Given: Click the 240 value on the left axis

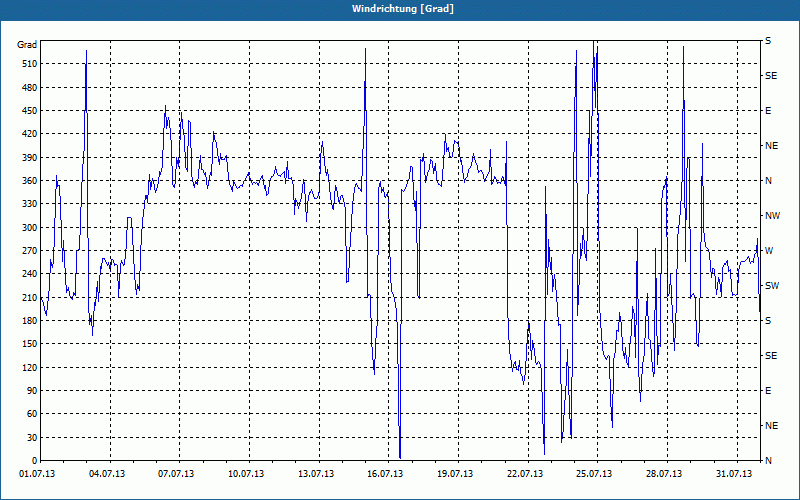Looking at the screenshot, I should pyautogui.click(x=30, y=274).
